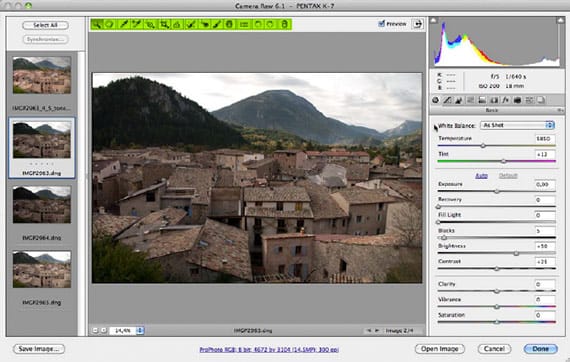This screenshot has width=570, height=362.
Task: Switch to the Effects tab
Action: coord(505,100)
